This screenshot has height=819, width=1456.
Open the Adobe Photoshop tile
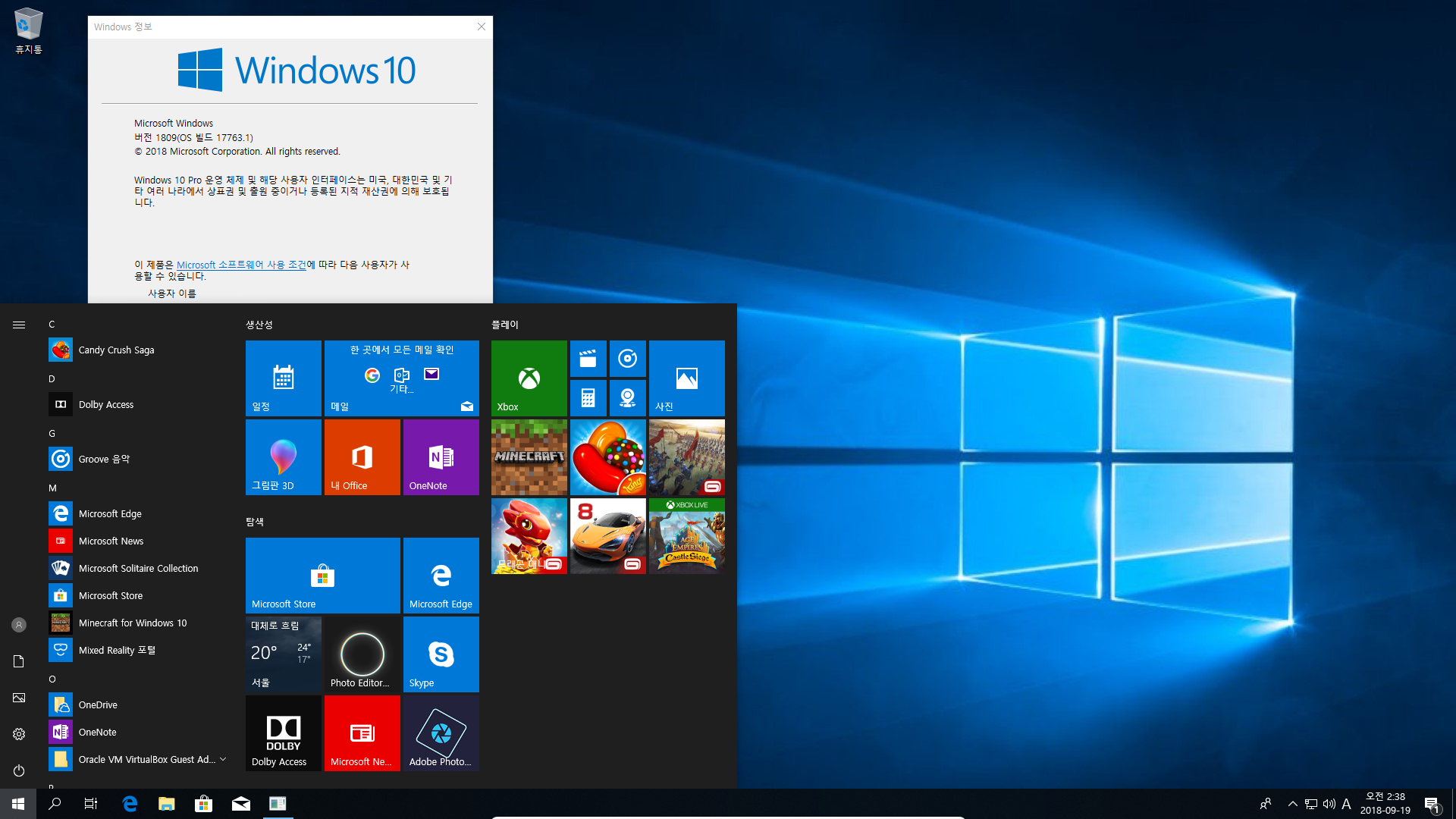(441, 733)
